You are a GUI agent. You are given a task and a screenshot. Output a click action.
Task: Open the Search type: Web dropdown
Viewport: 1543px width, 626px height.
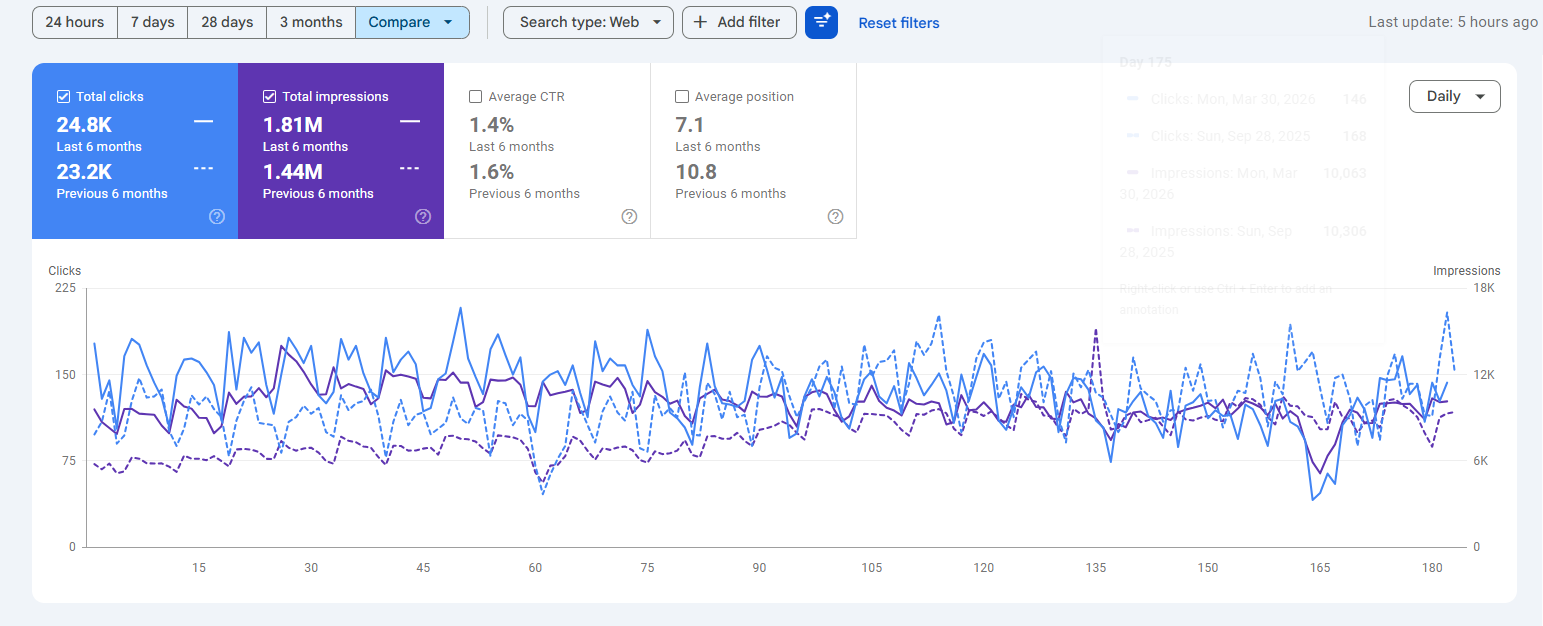[588, 22]
